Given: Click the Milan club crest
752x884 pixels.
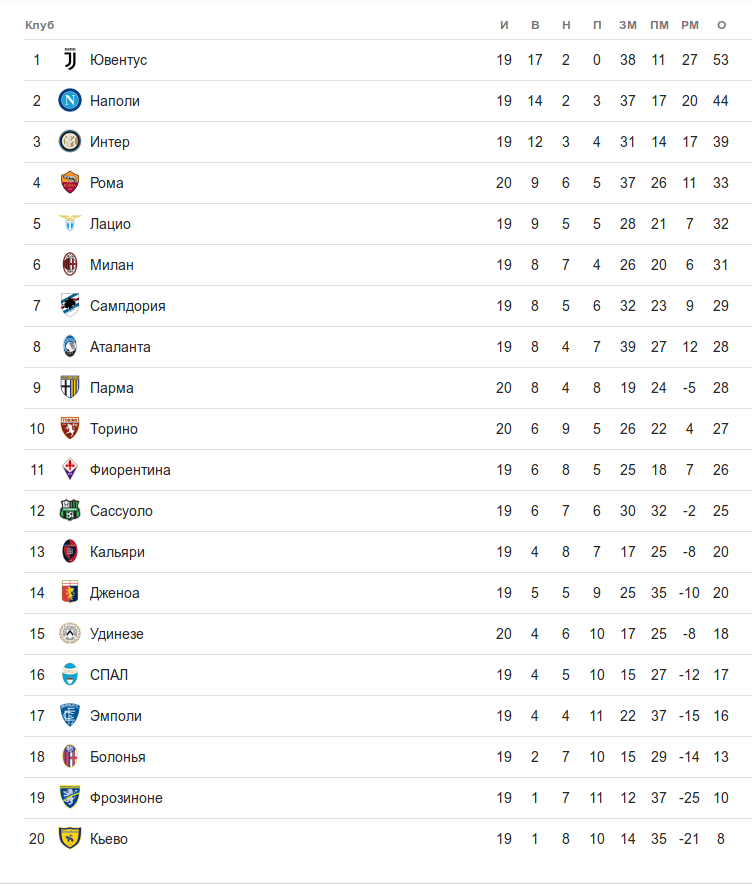Looking at the screenshot, I should point(70,265).
